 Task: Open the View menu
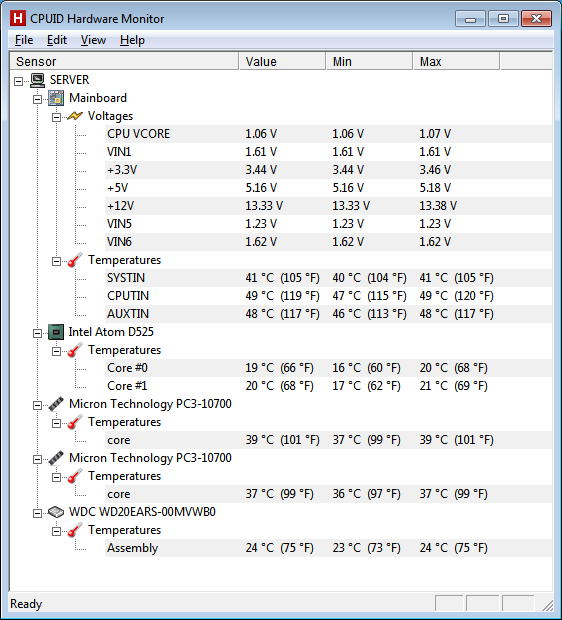click(93, 40)
